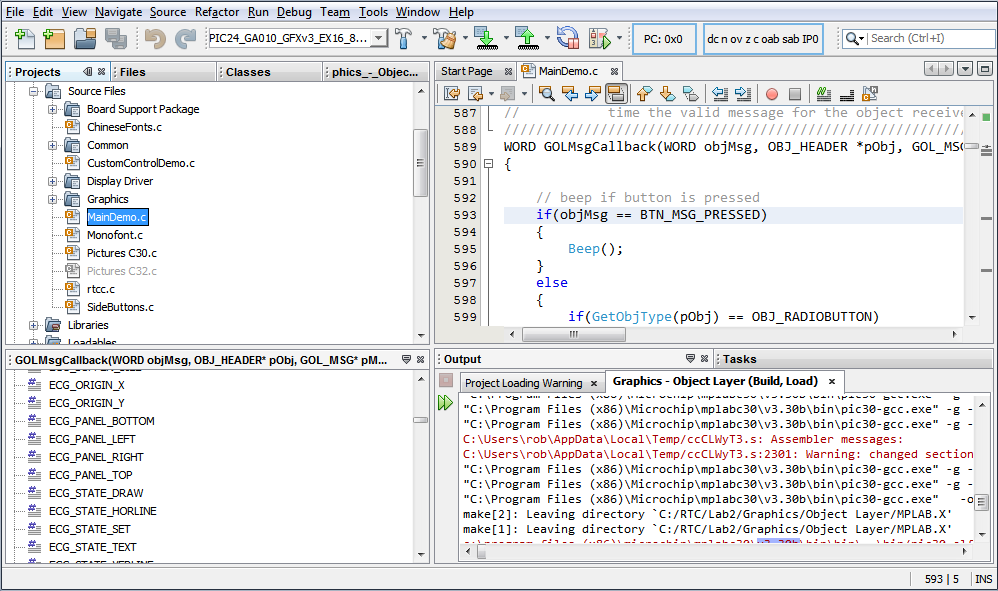Switch to the Start Page tab

click(467, 71)
